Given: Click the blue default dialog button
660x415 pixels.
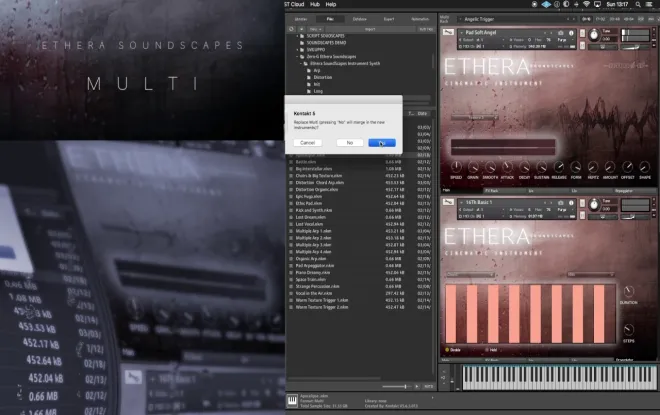Looking at the screenshot, I should click(x=382, y=143).
